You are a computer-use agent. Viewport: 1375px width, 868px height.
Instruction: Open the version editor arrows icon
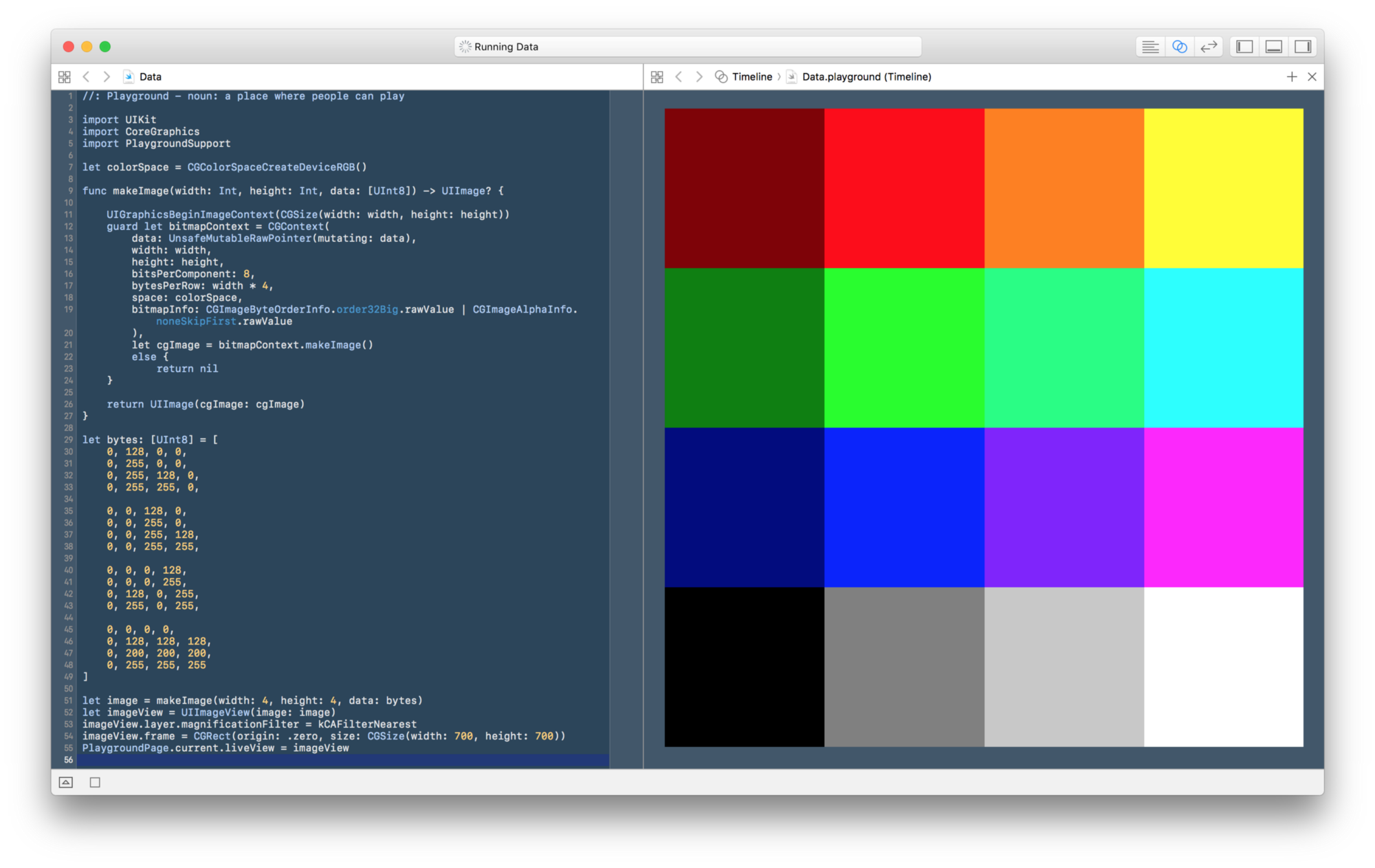[x=1209, y=46]
